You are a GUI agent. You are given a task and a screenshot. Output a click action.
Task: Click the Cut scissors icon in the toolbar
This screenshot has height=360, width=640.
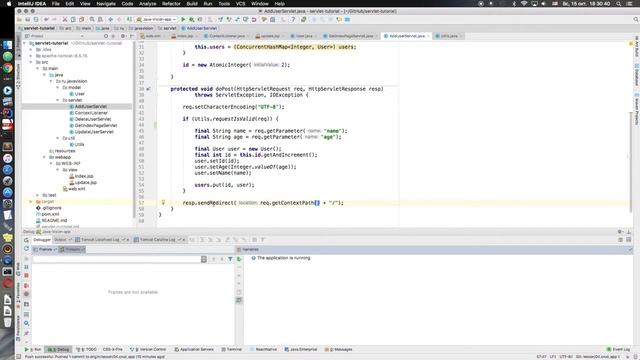64,20
